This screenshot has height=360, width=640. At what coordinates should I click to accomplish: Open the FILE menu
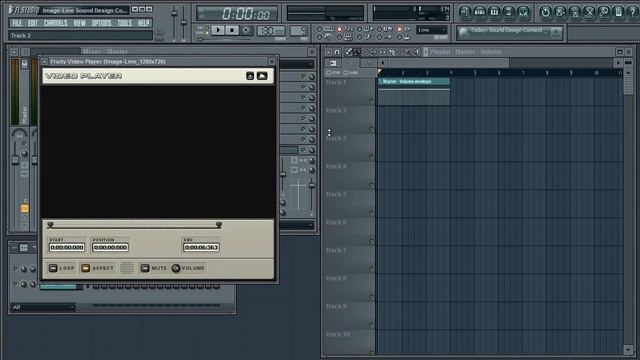click(17, 23)
